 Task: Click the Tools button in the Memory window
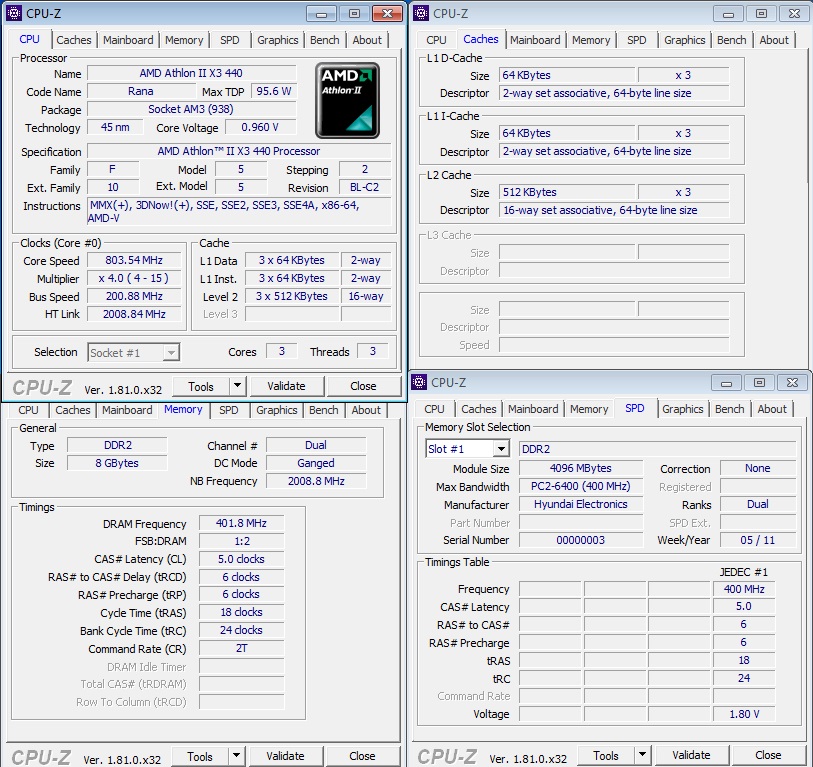coord(200,757)
